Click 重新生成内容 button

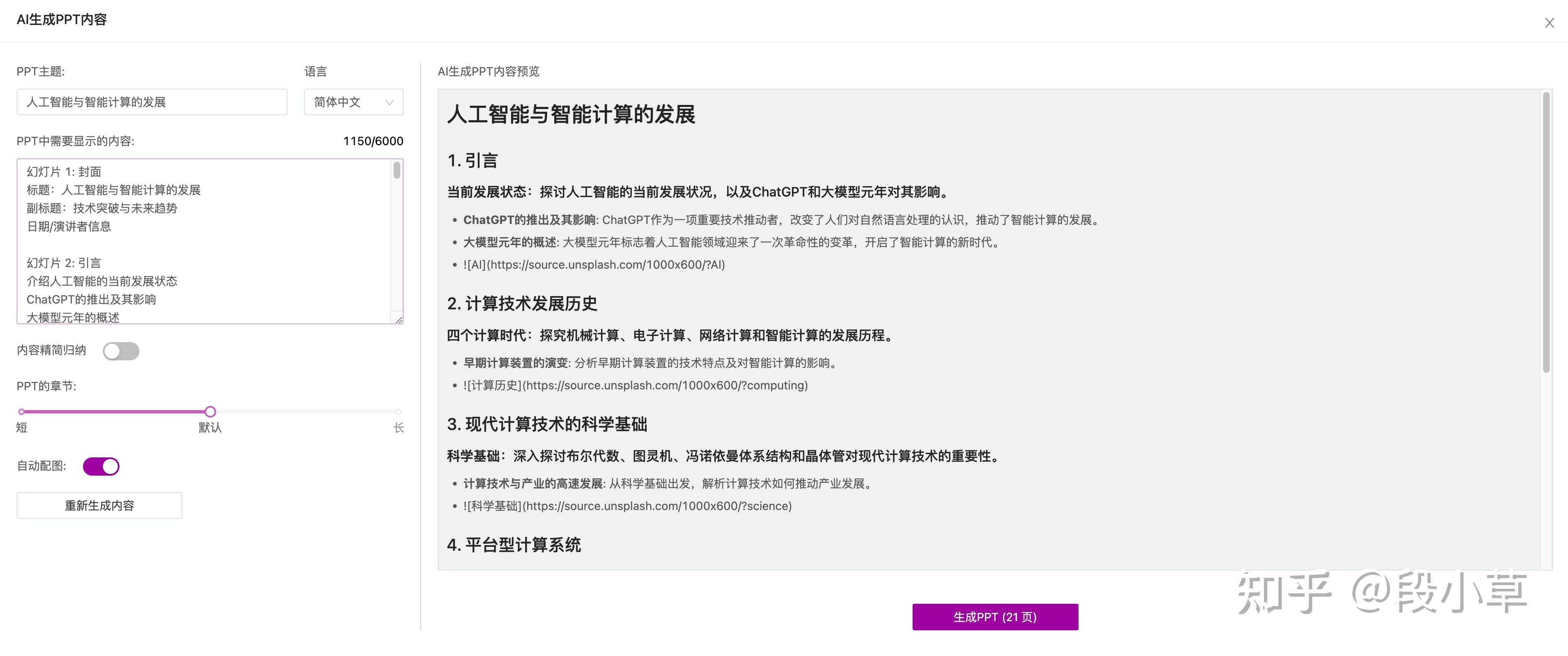click(x=99, y=506)
